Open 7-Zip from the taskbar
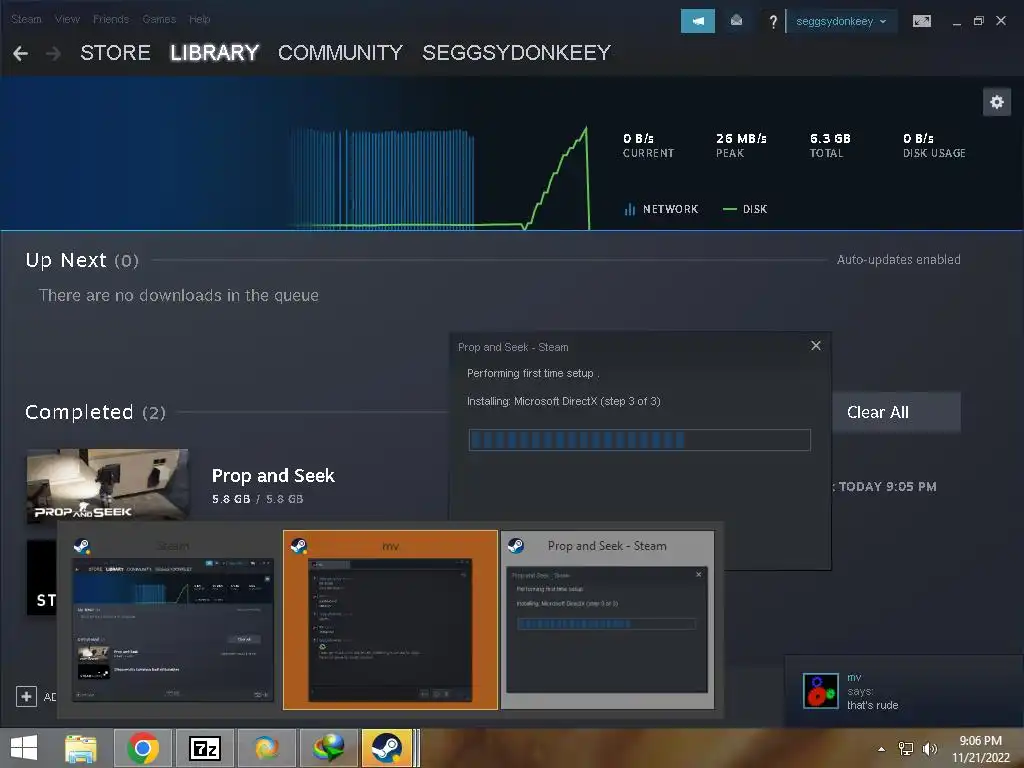Viewport: 1024px width, 768px height. tap(204, 748)
